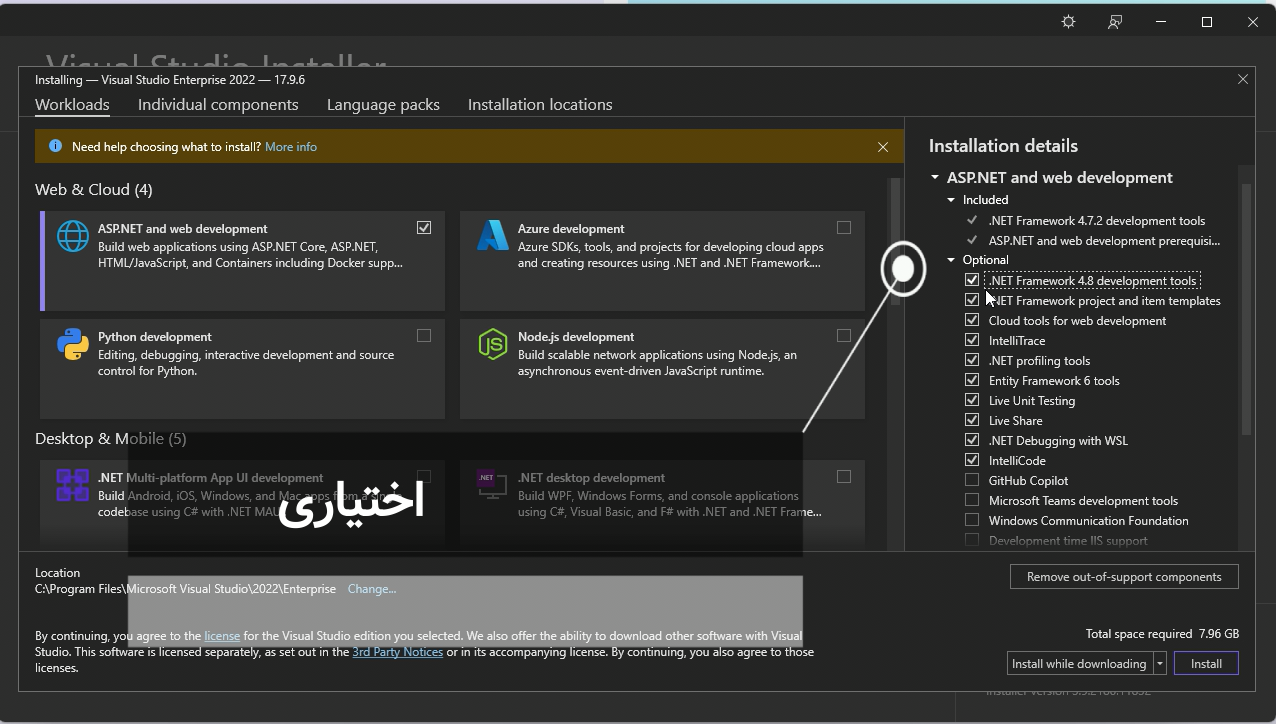This screenshot has height=724, width=1276.
Task: Select ASP.NET and web development prerequisites row
Action: click(1104, 240)
